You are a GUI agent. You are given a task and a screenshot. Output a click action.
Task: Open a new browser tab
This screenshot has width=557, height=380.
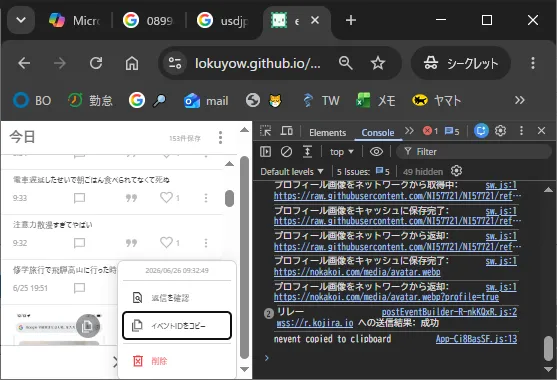[x=351, y=20]
